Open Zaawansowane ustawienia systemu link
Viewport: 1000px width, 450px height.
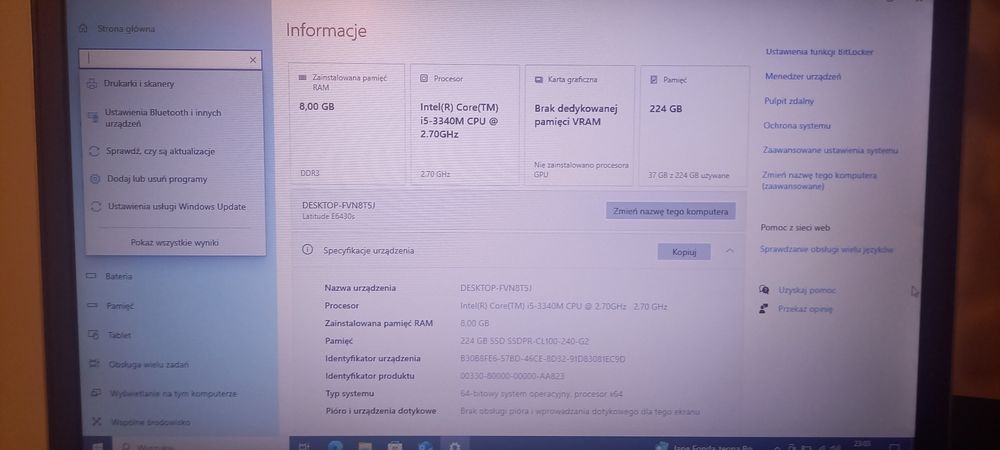tap(830, 150)
